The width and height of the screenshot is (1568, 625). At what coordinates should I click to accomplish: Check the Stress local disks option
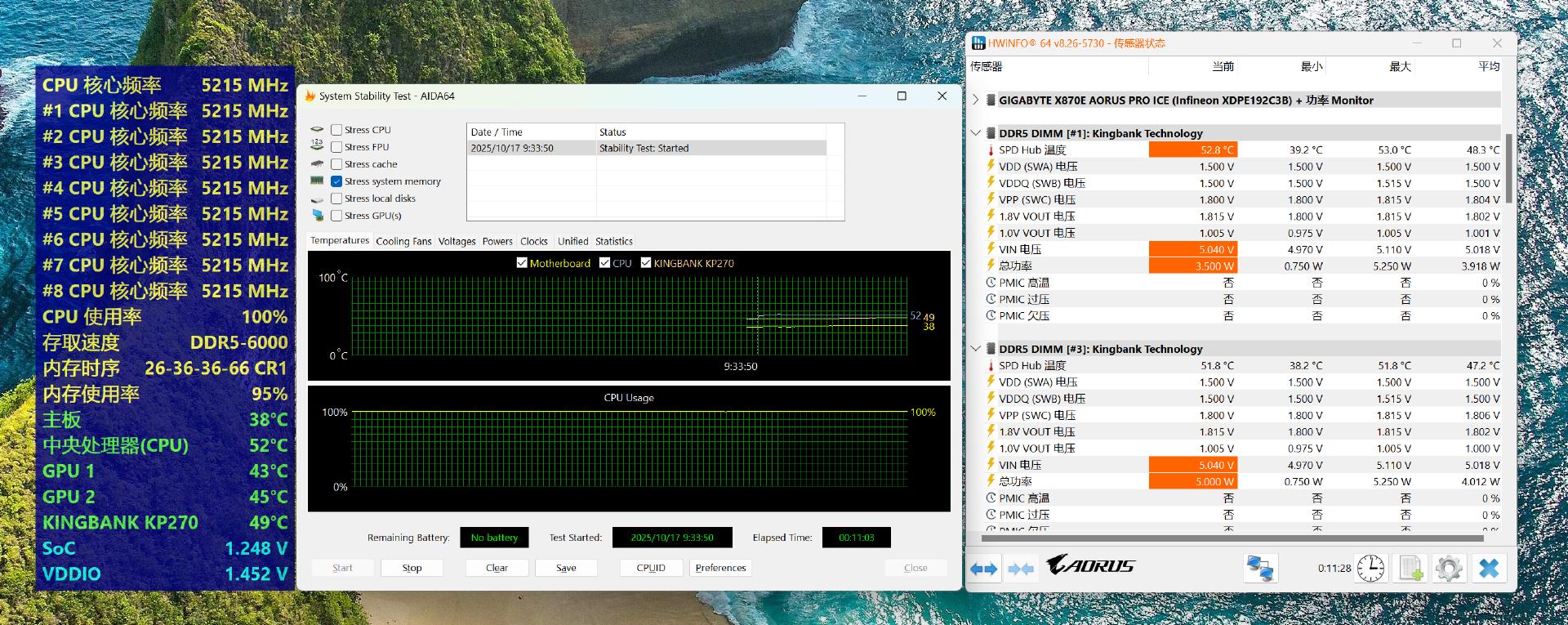pos(336,199)
